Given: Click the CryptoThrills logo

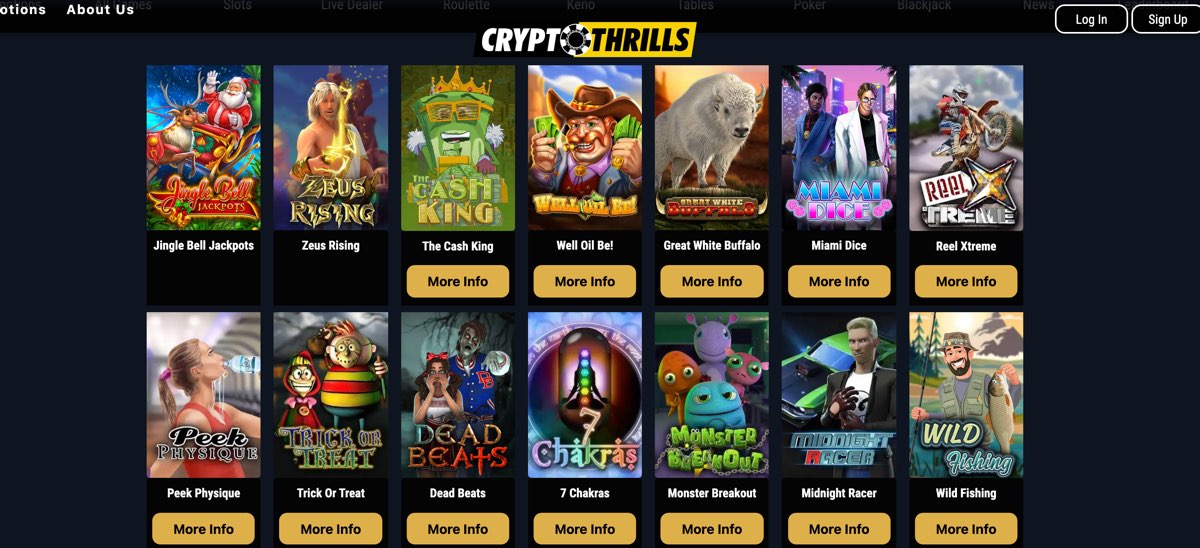Looking at the screenshot, I should point(585,40).
